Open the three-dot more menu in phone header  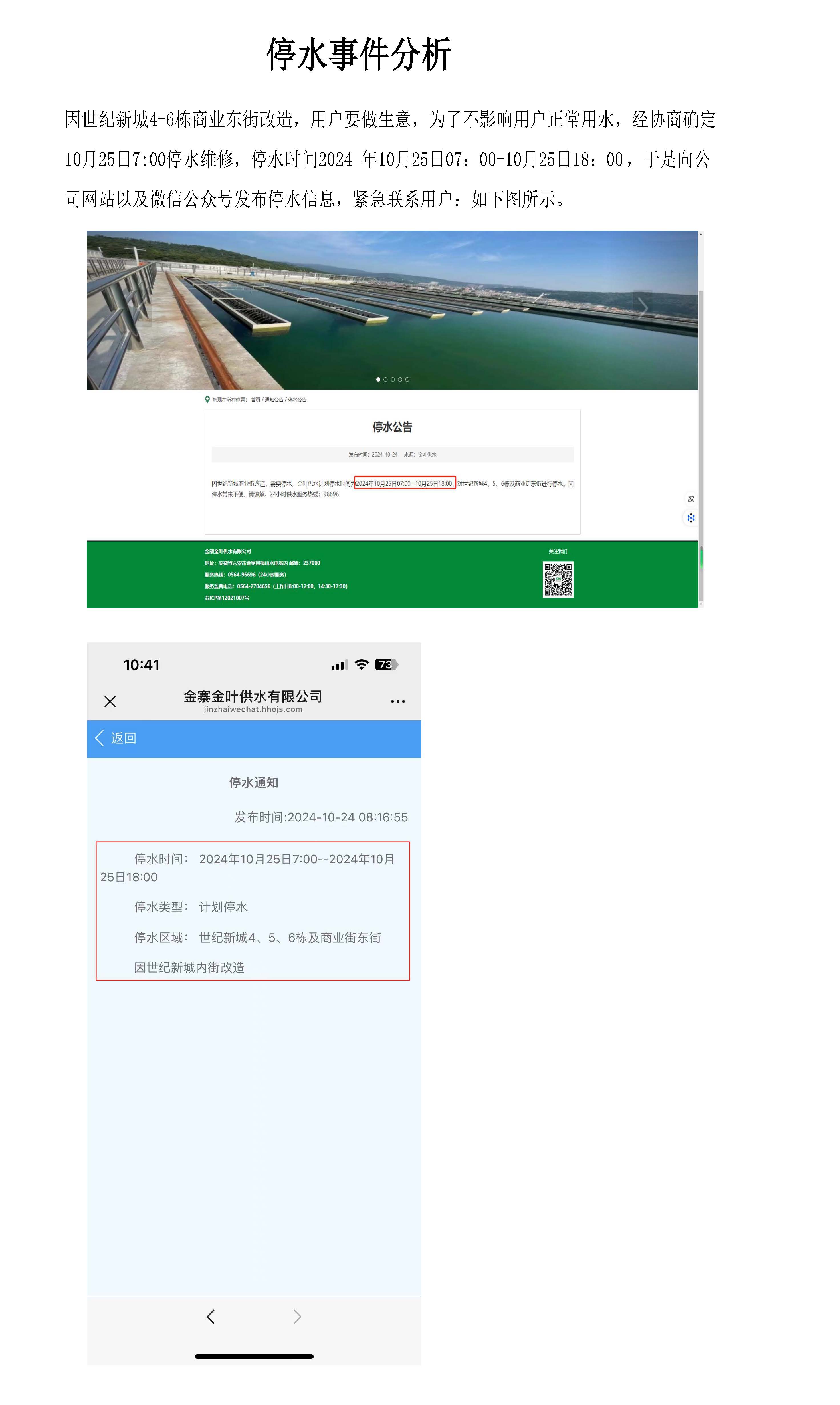pos(398,702)
